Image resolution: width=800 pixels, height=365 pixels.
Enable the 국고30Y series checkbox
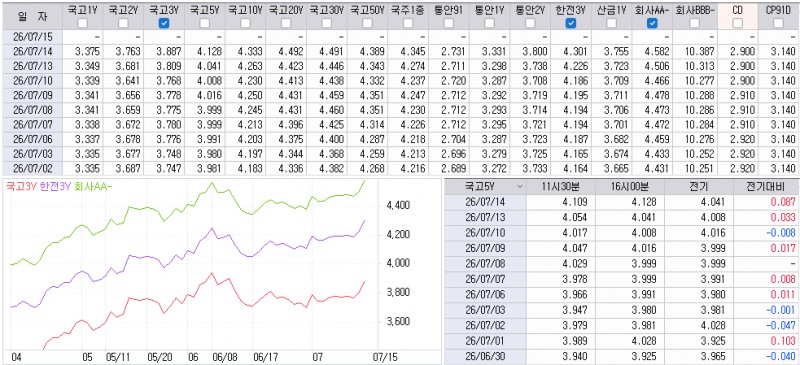tap(327, 23)
